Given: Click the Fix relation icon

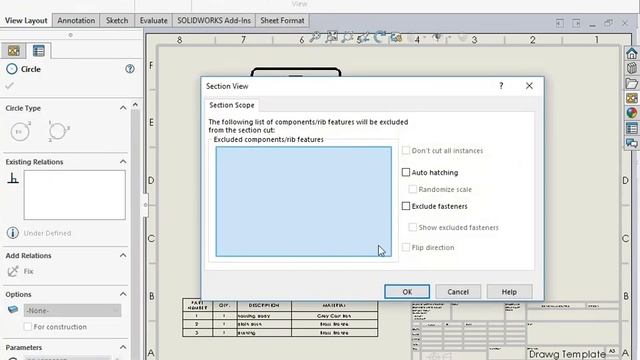Looking at the screenshot, I should pos(13,271).
